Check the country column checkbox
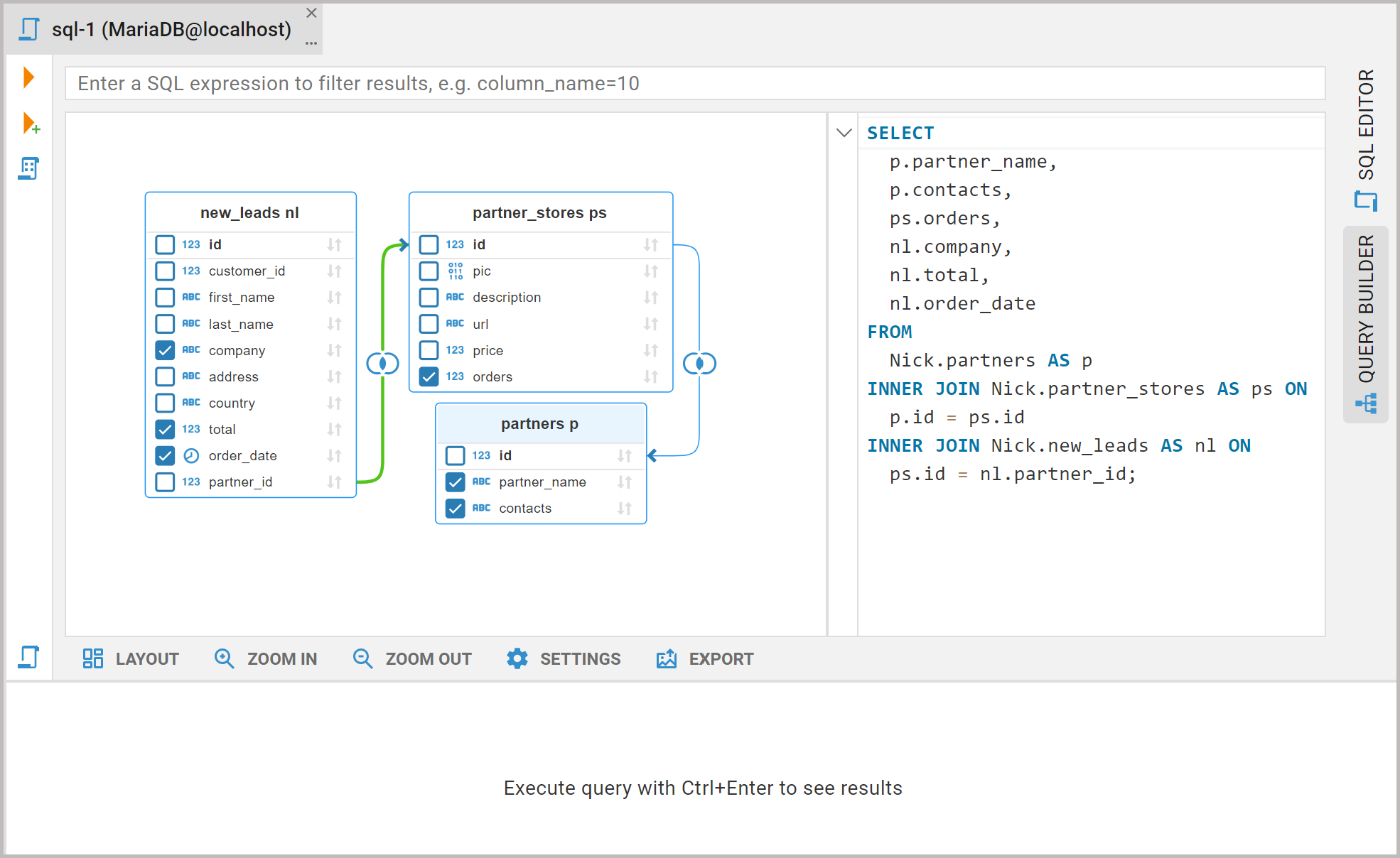The height and width of the screenshot is (858, 1400). click(x=165, y=403)
